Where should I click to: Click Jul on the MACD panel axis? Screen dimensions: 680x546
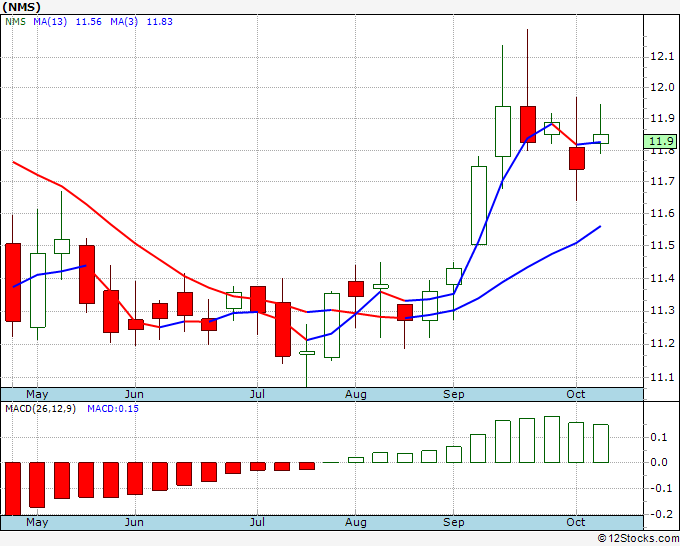click(257, 522)
